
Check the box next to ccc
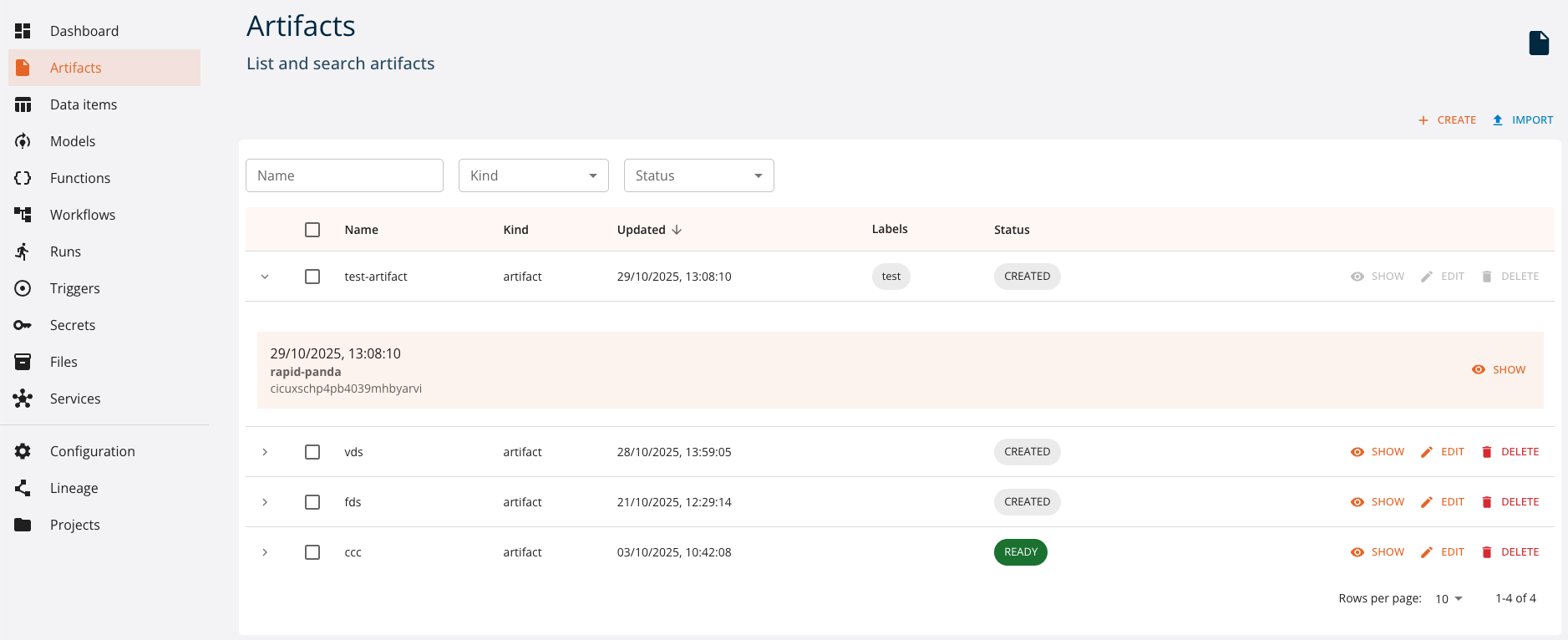(312, 552)
